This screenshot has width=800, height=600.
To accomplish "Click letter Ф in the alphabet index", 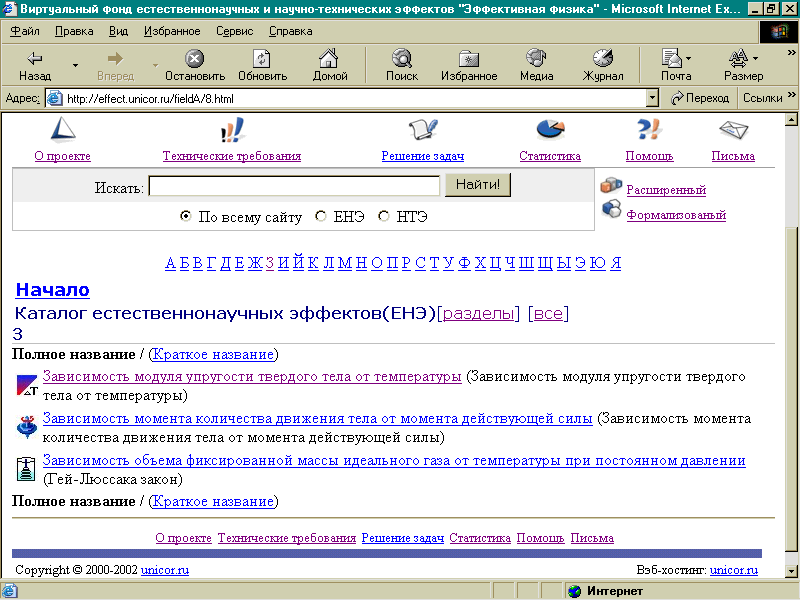I will [x=464, y=263].
